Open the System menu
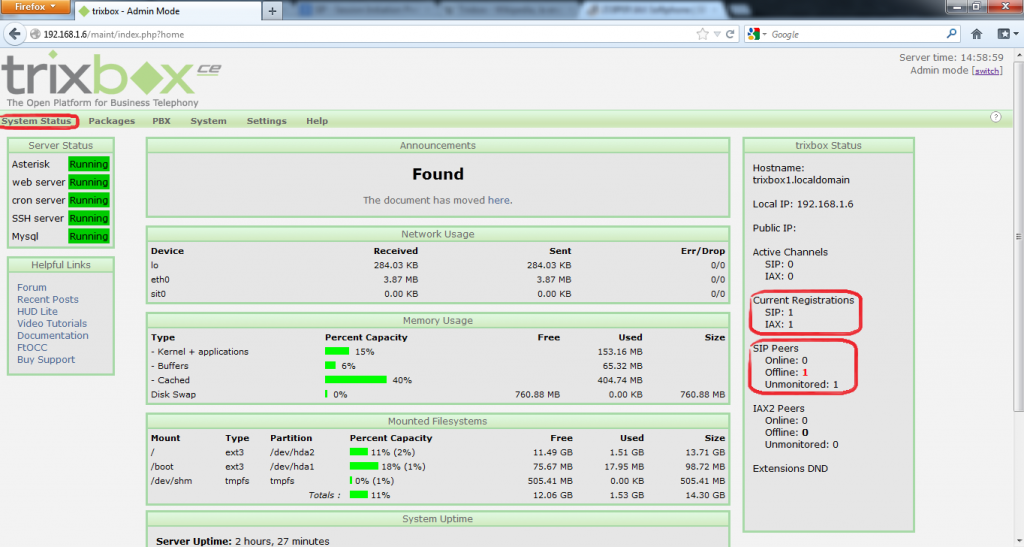The height and width of the screenshot is (547, 1024). click(208, 121)
